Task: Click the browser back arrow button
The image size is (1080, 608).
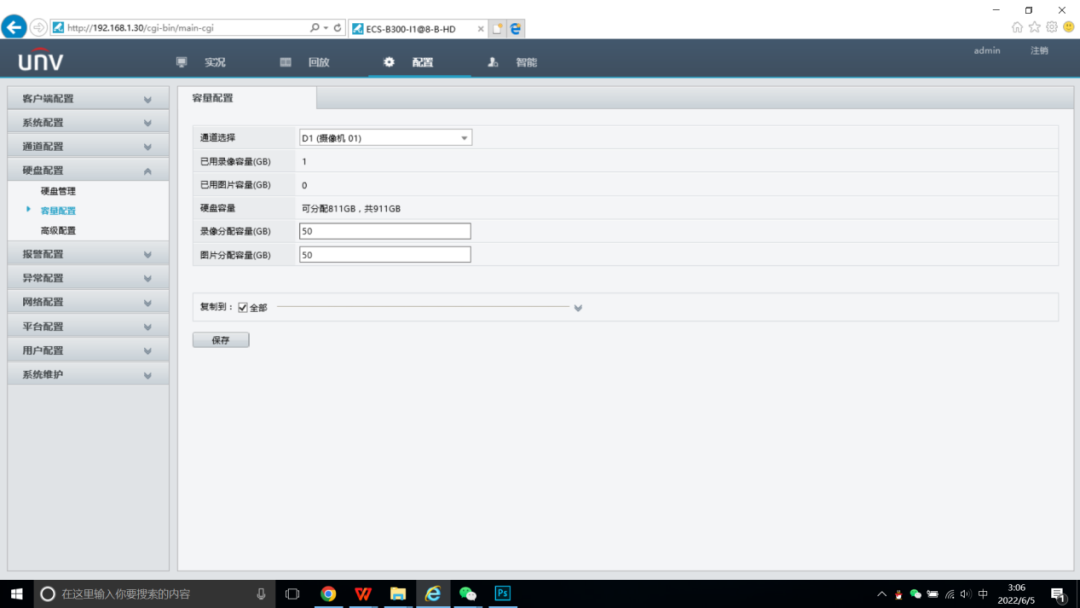Action: click(14, 27)
